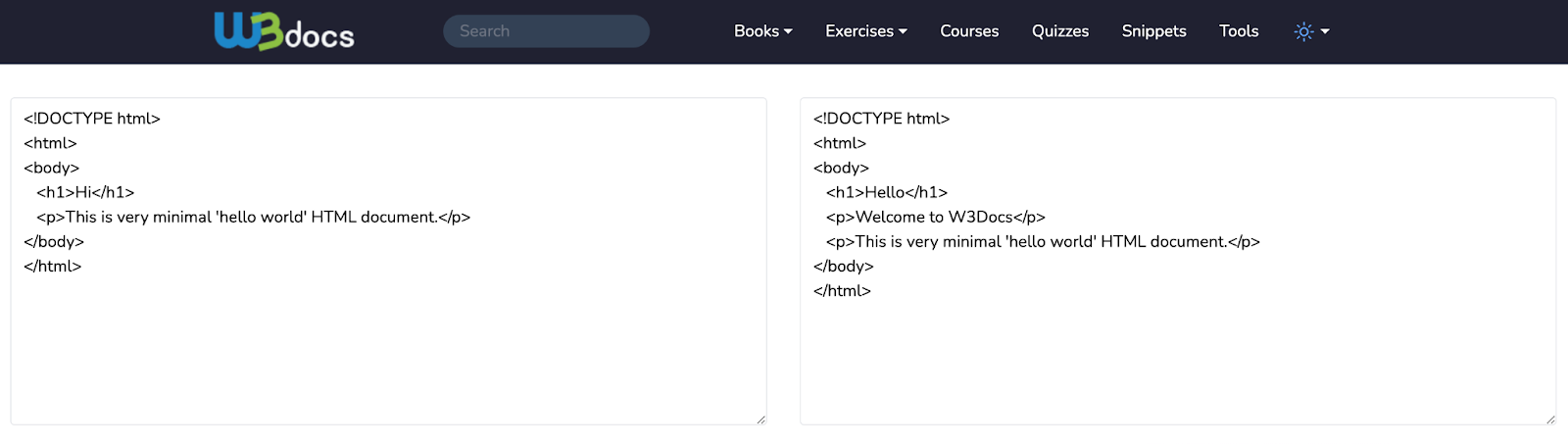This screenshot has width=1568, height=444.
Task: Click the 'Hello' heading line in right box
Action: (886, 192)
